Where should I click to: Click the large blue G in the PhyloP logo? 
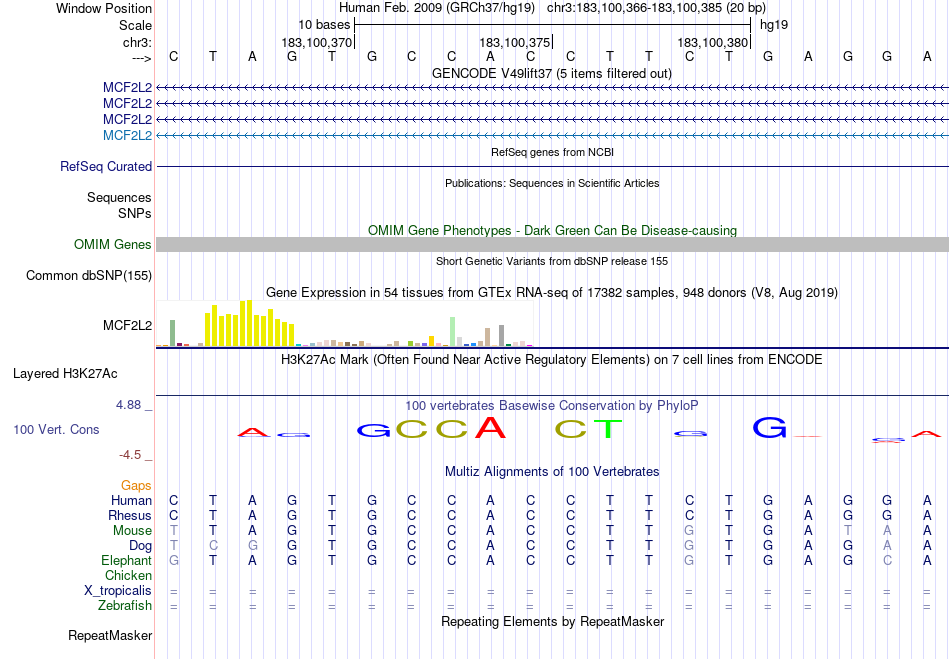coord(769,427)
